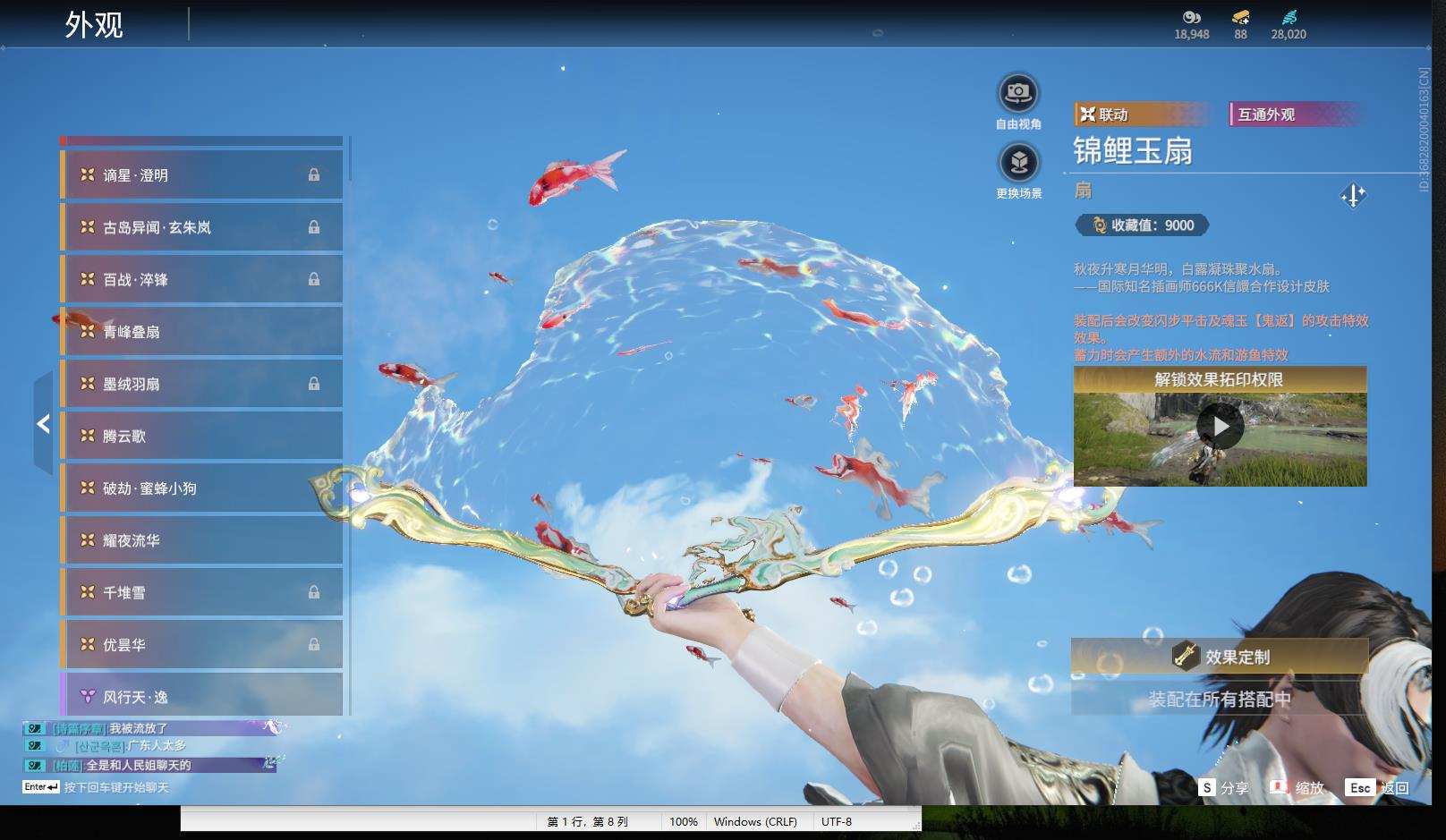
Task: Click the teal feather currency icon above 28,020
Action: coord(1289,17)
